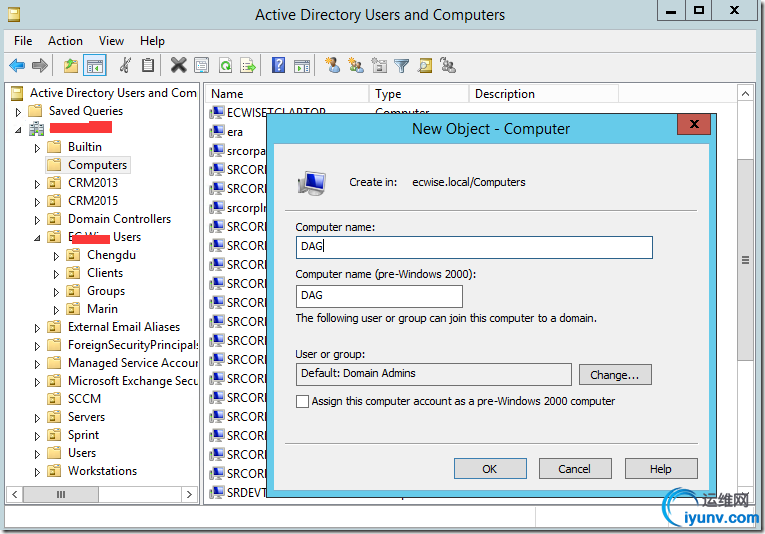Screen dimensions: 765x534
Task: Click Add to group toolbar icon
Action: pyautogui.click(x=448, y=65)
